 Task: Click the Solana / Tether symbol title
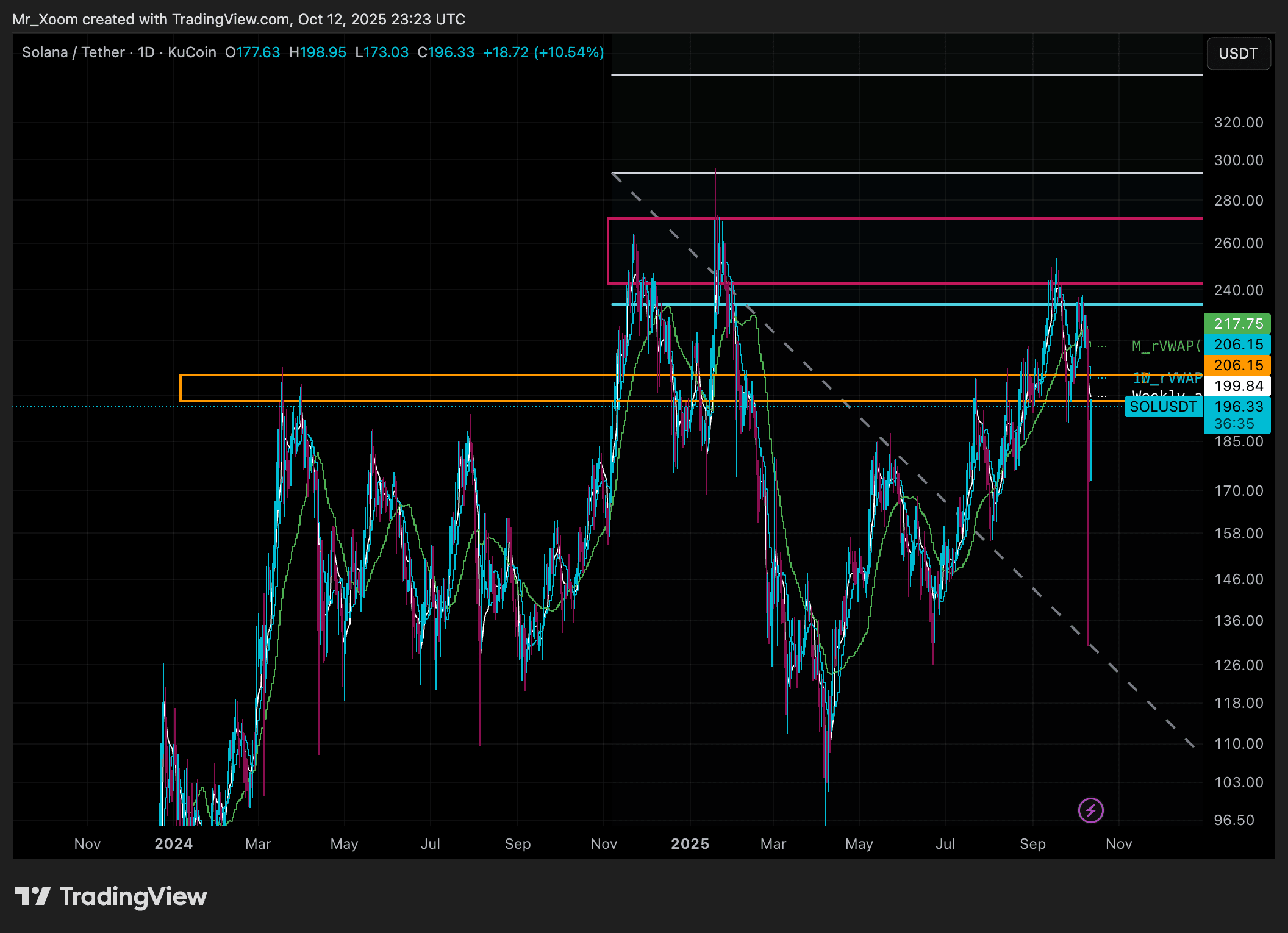point(73,52)
